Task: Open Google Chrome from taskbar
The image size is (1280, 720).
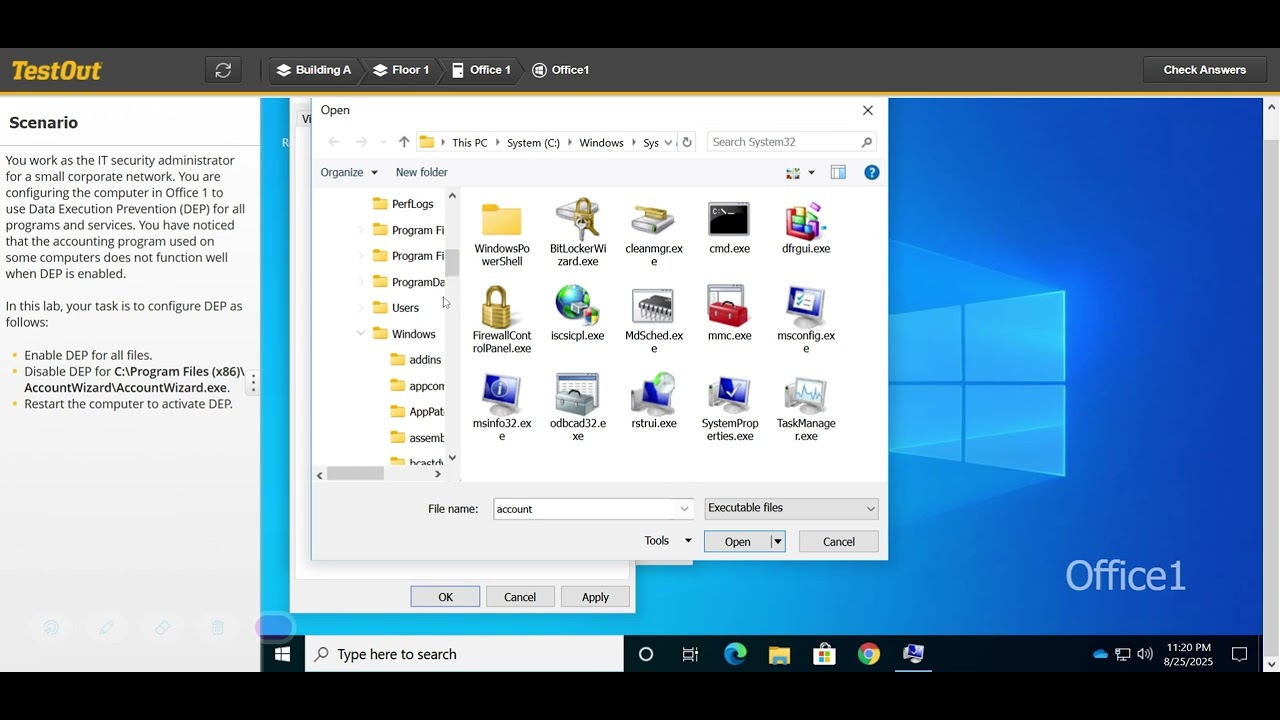Action: (868, 654)
